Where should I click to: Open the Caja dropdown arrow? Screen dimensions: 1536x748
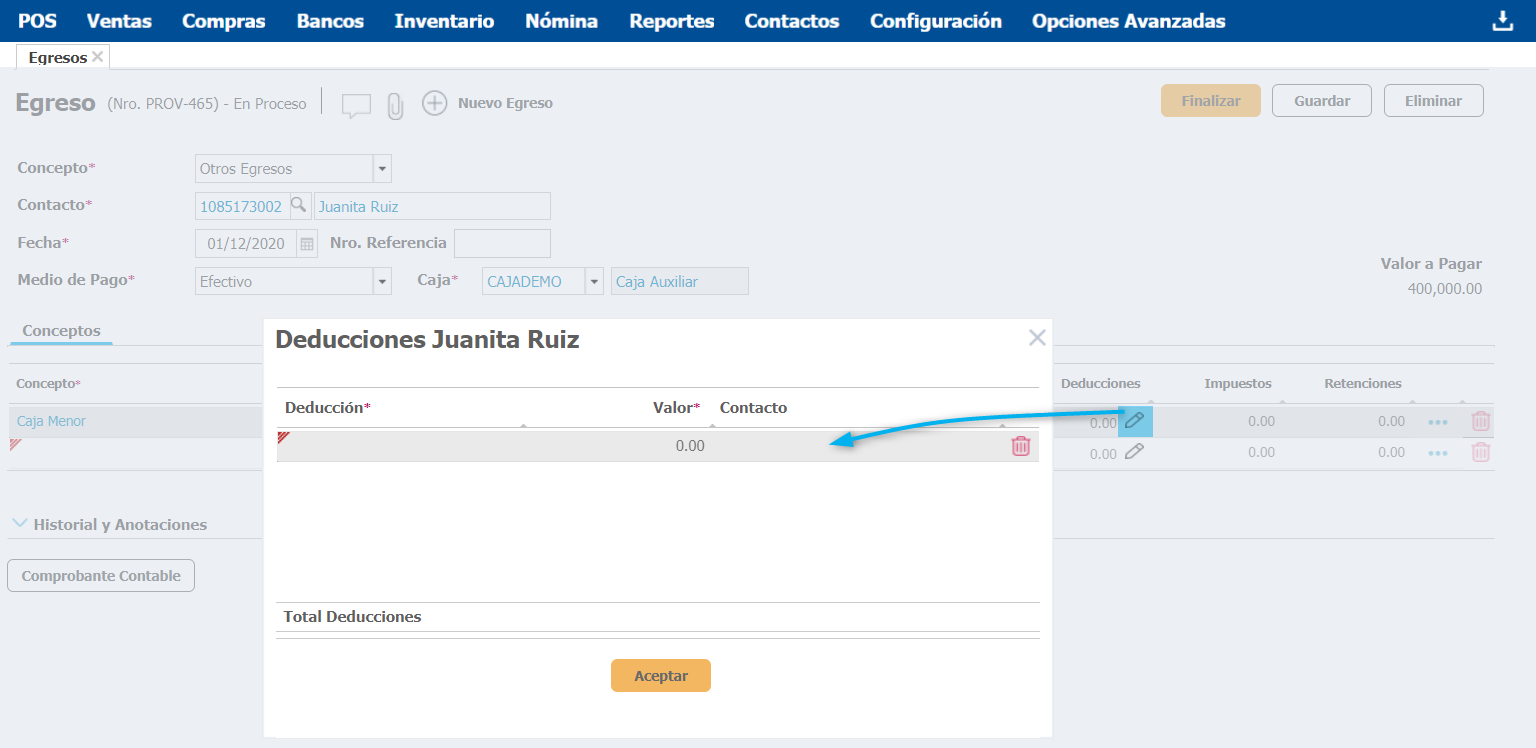click(x=595, y=282)
